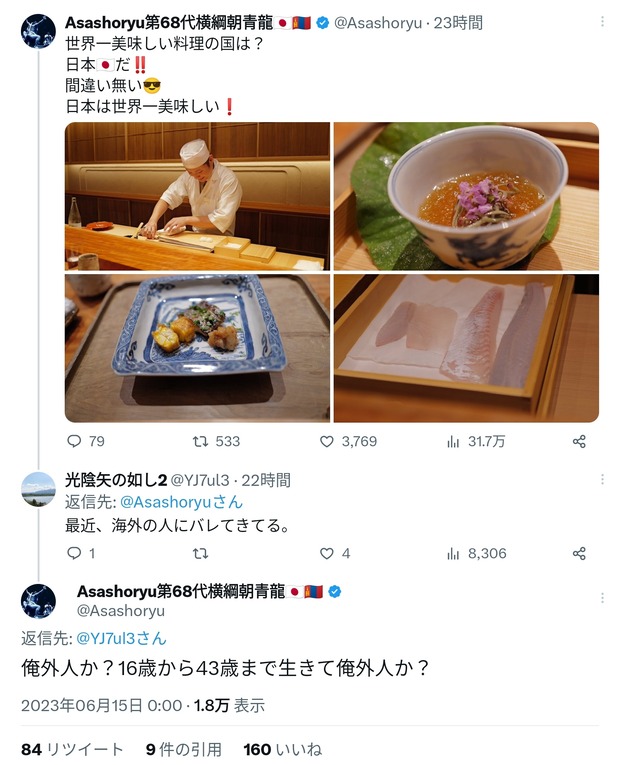620x765 pixels.
Task: View analytics showing 8,306 views
Action: [x=453, y=554]
